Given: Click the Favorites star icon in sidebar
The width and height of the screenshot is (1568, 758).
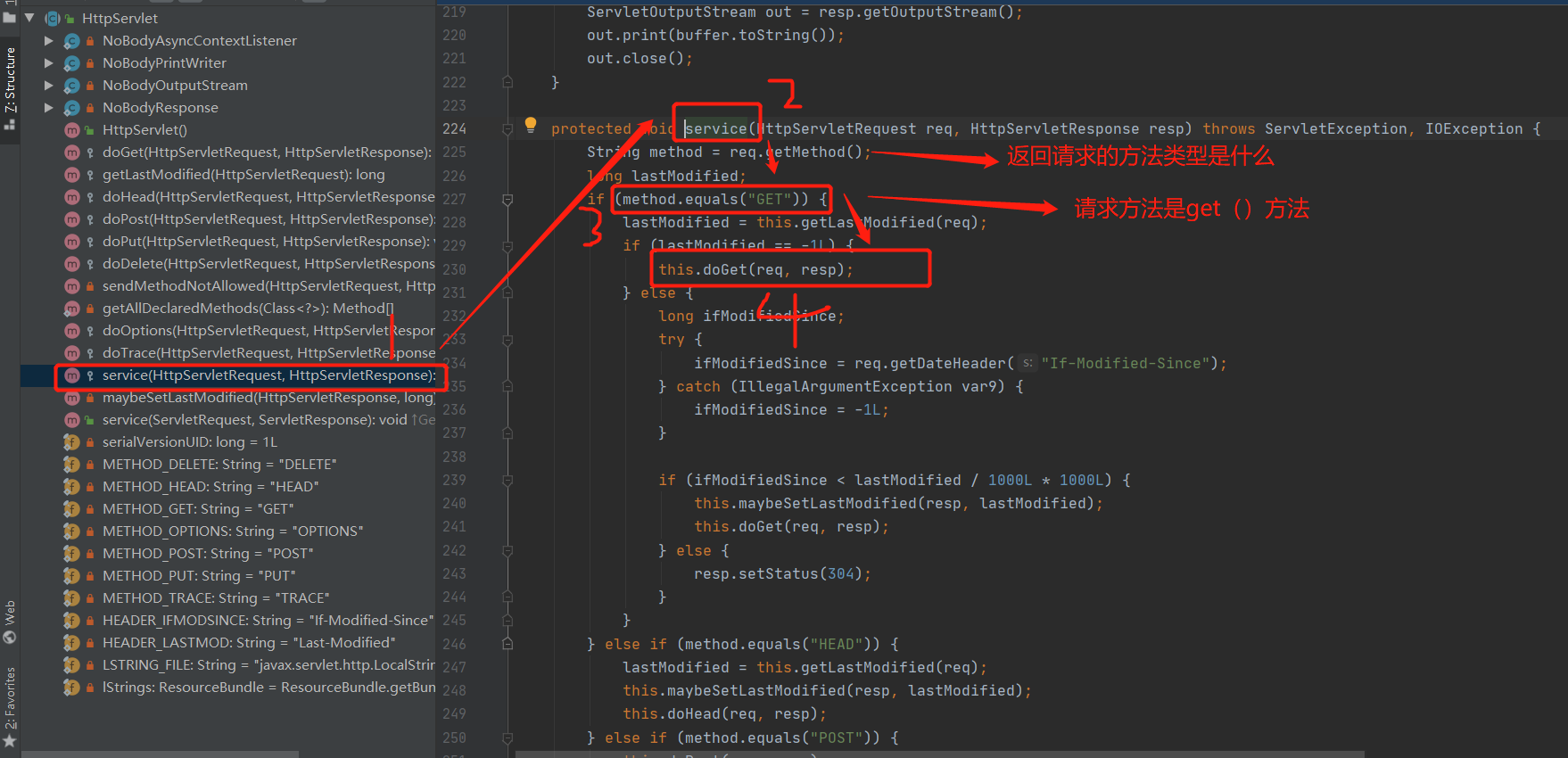Looking at the screenshot, I should pyautogui.click(x=10, y=742).
